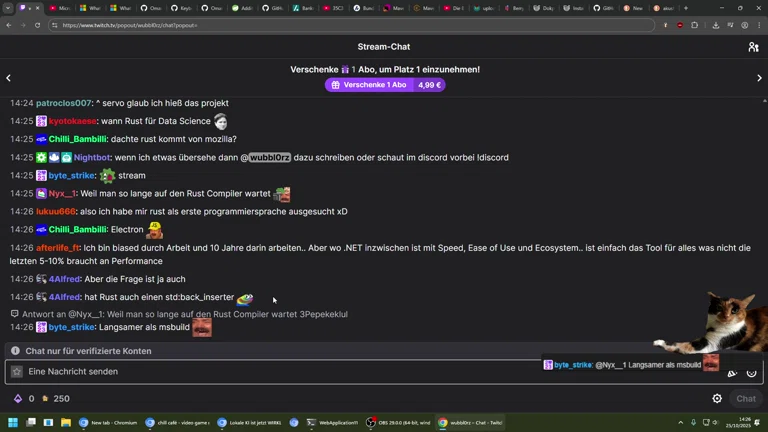
Task: Open OBS 29.0.0 in the taskbar
Action: 398,423
